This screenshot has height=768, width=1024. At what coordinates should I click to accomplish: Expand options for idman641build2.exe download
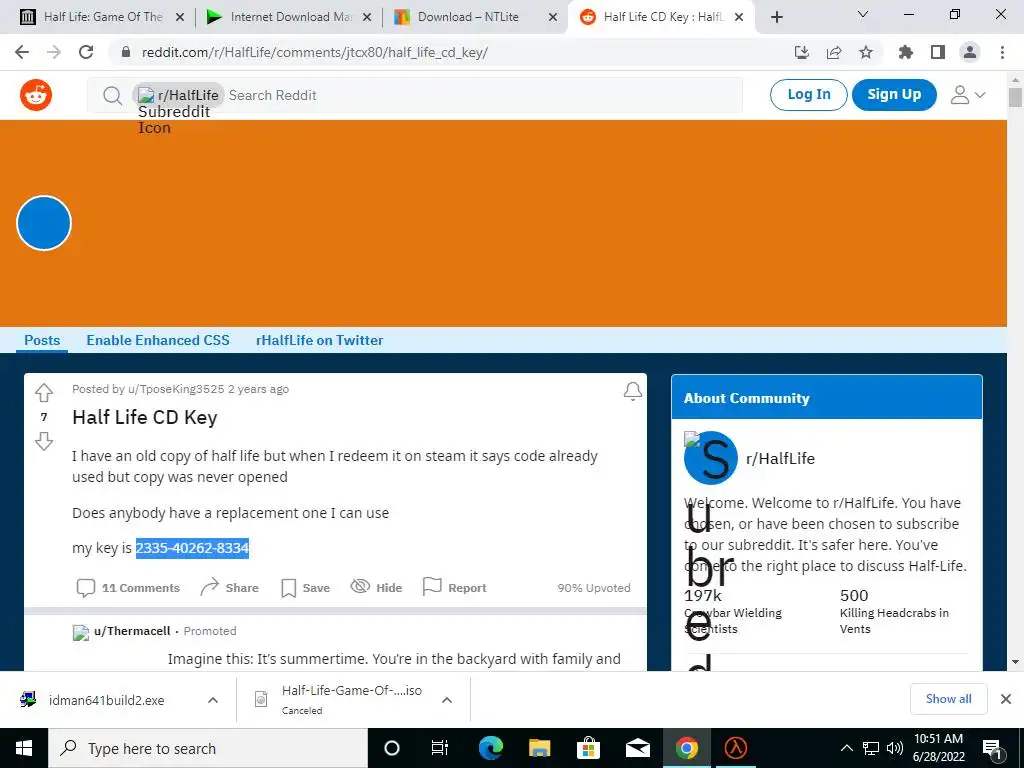pos(213,700)
